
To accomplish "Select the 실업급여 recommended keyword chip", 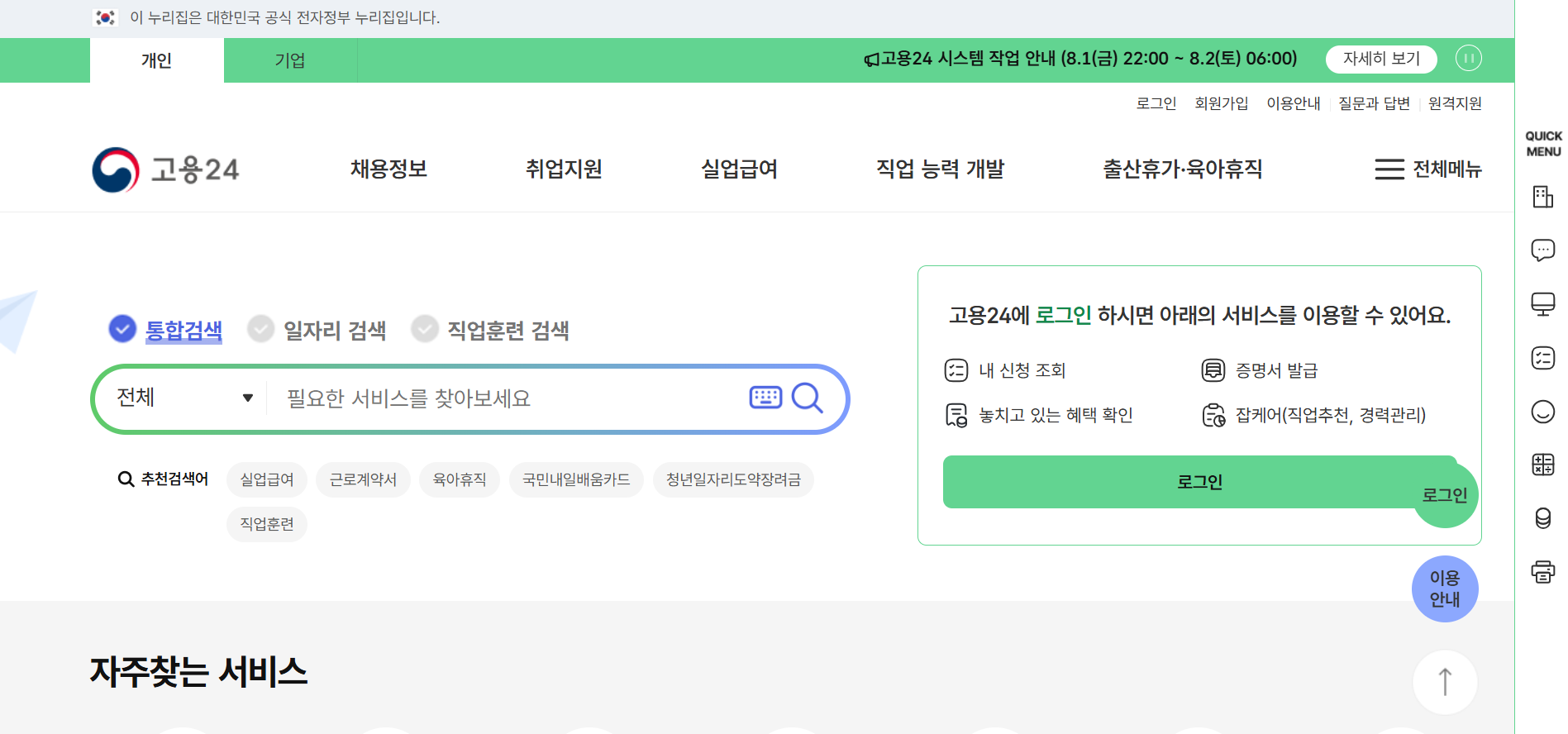I will pyautogui.click(x=267, y=479).
